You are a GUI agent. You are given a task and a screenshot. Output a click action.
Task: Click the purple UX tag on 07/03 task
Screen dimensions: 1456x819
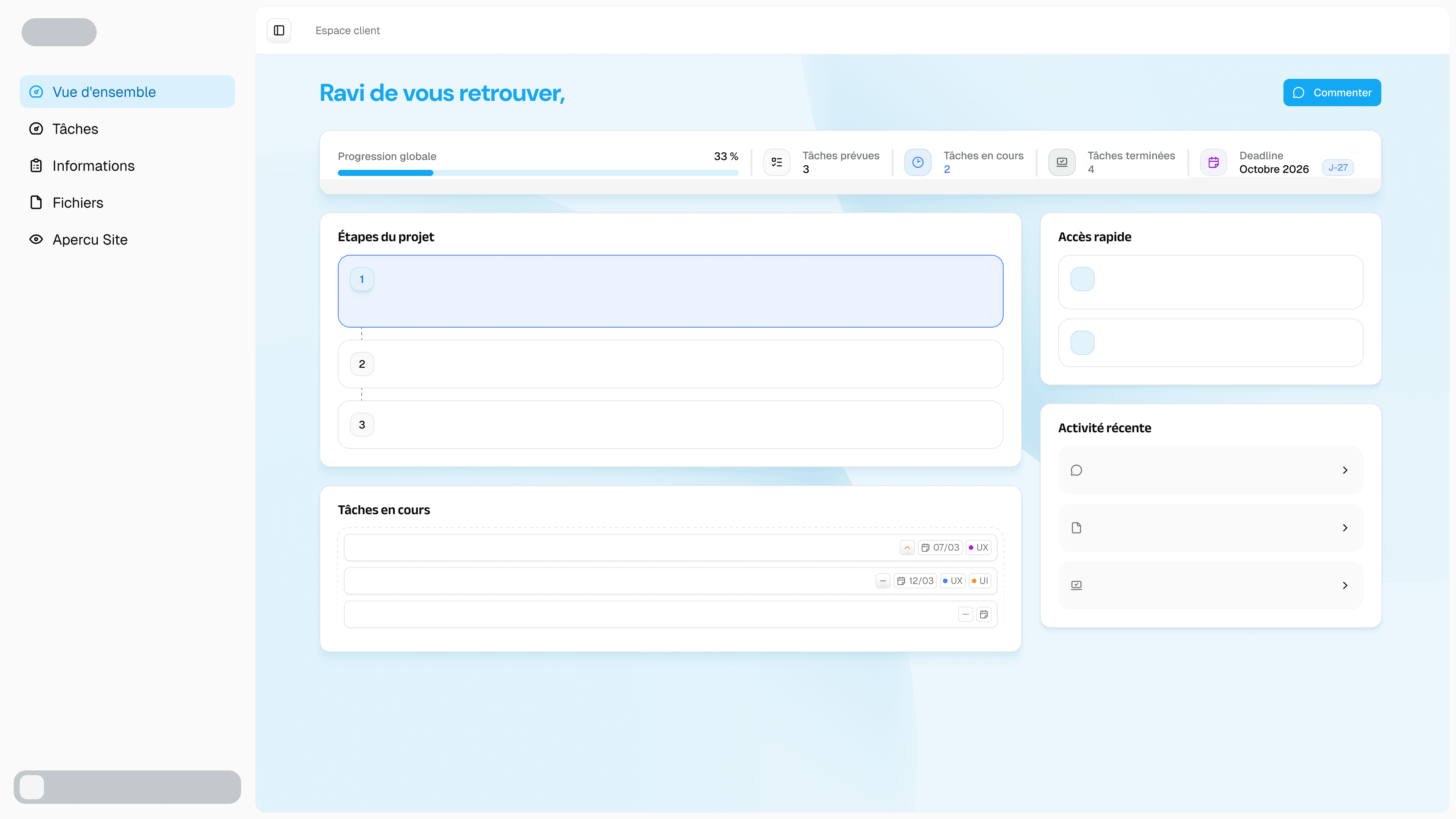(x=978, y=548)
